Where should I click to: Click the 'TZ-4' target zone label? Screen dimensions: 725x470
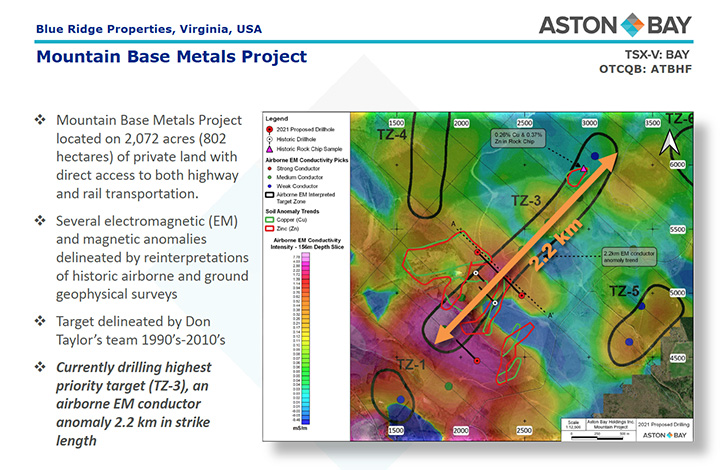click(391, 135)
